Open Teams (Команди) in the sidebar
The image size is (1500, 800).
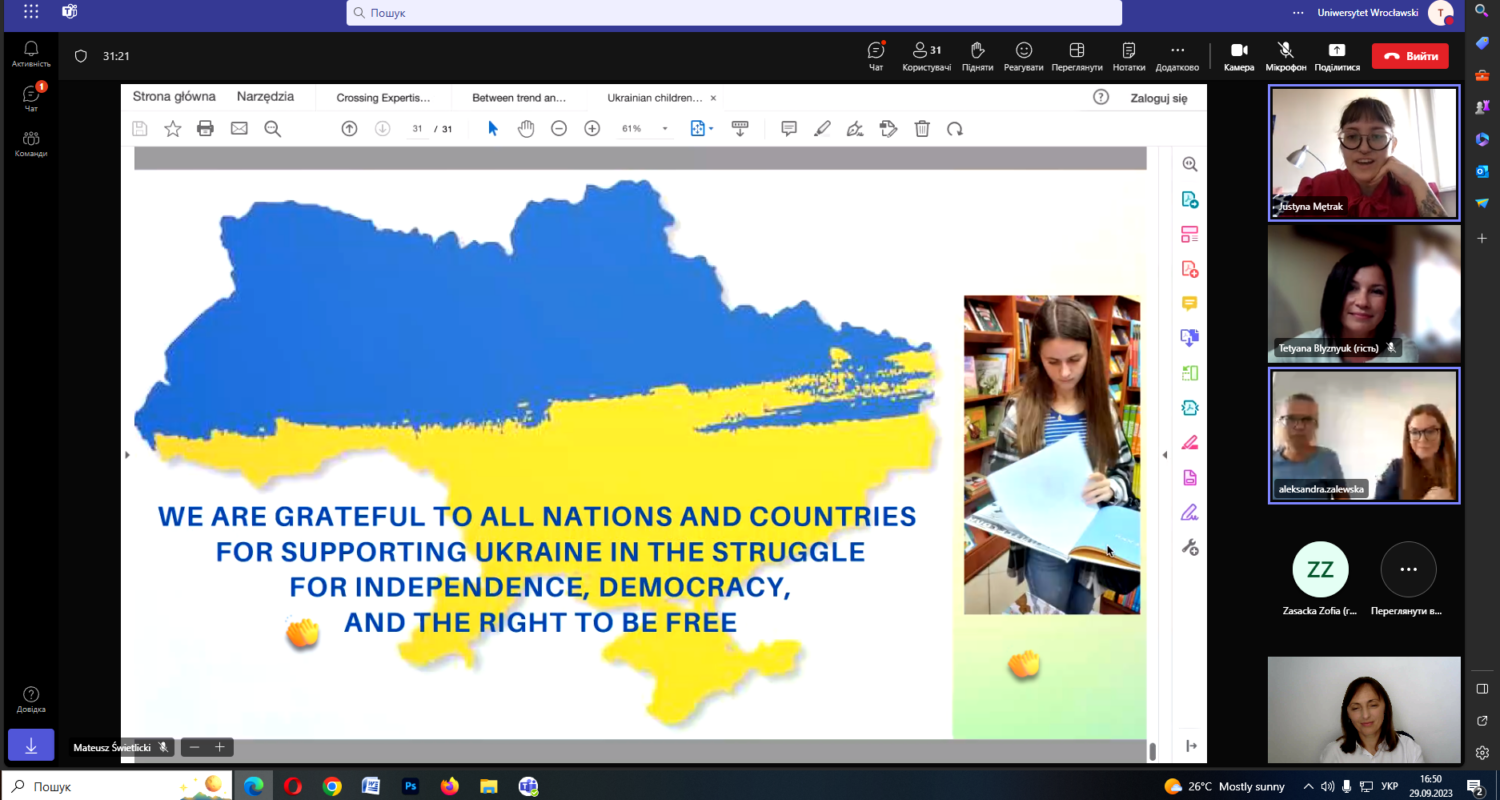click(x=31, y=144)
